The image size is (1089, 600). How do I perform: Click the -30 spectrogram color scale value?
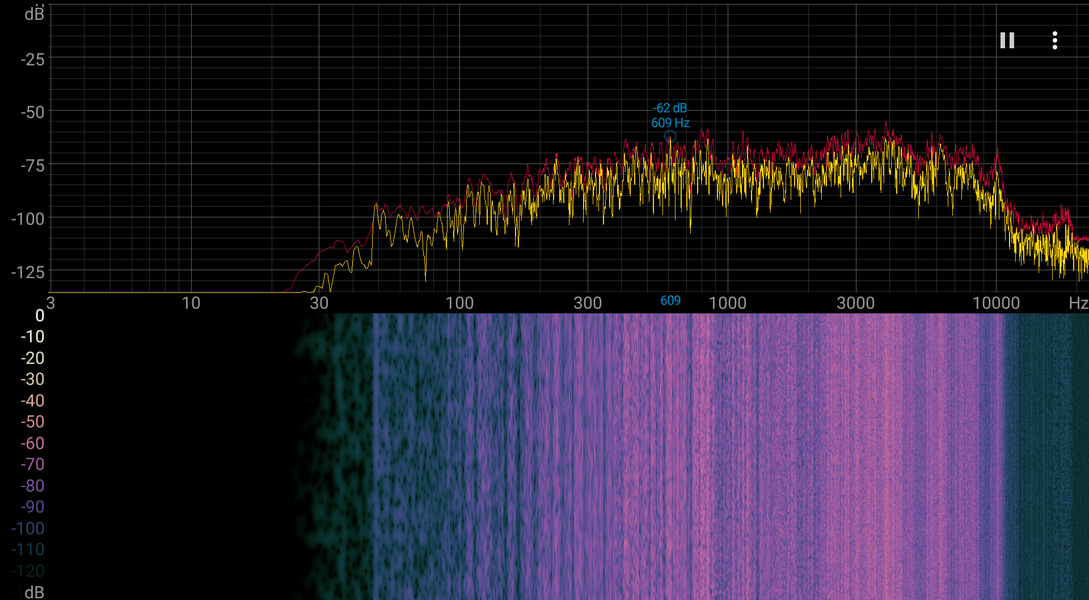33,379
